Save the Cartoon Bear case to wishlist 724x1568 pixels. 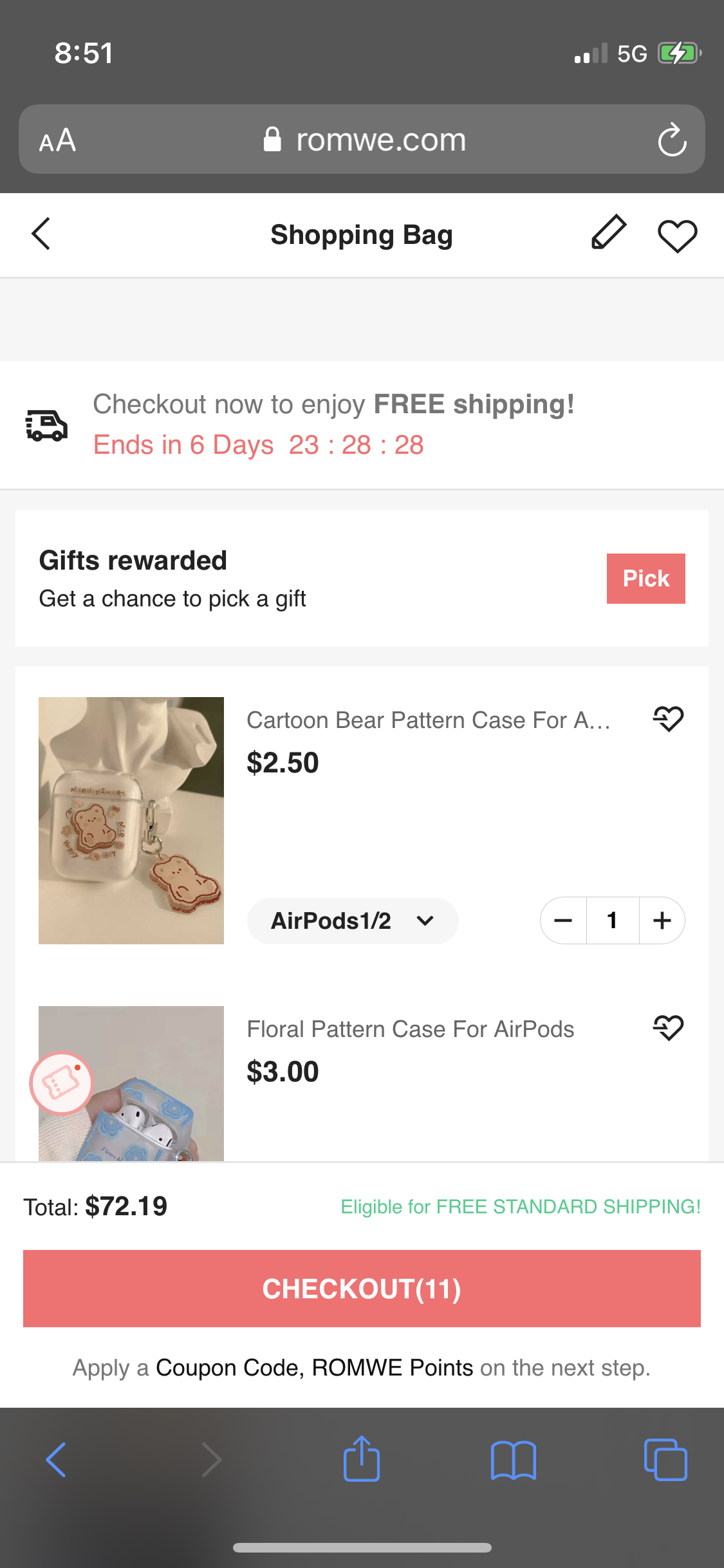pyautogui.click(x=669, y=719)
